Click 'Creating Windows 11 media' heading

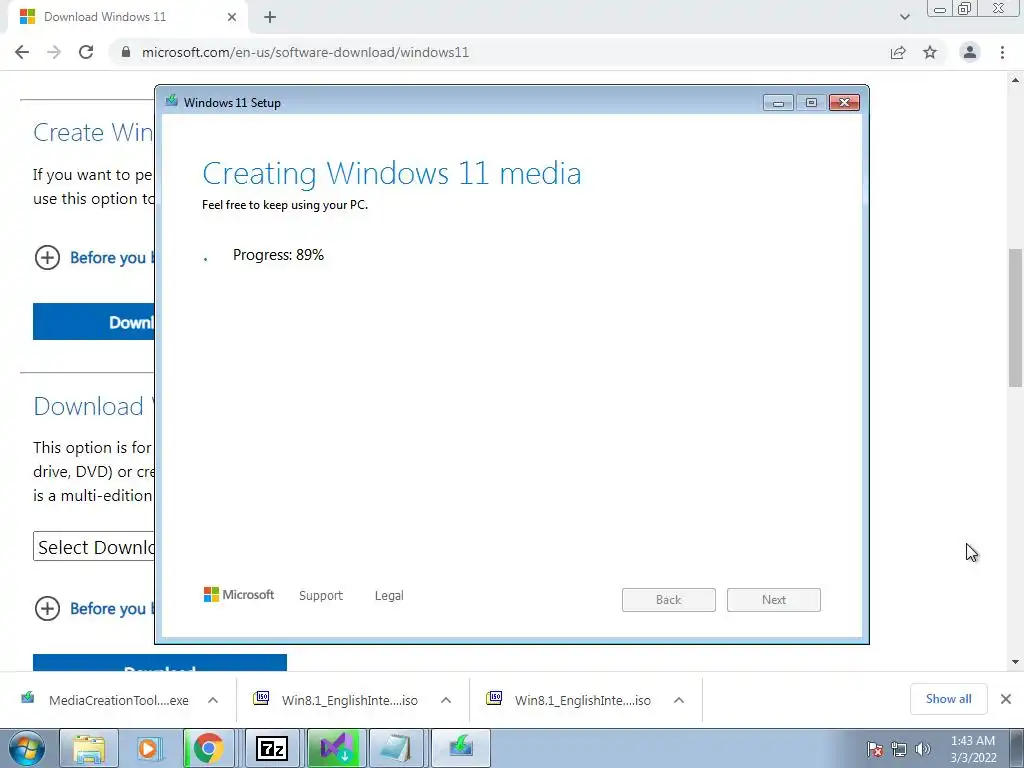click(392, 173)
